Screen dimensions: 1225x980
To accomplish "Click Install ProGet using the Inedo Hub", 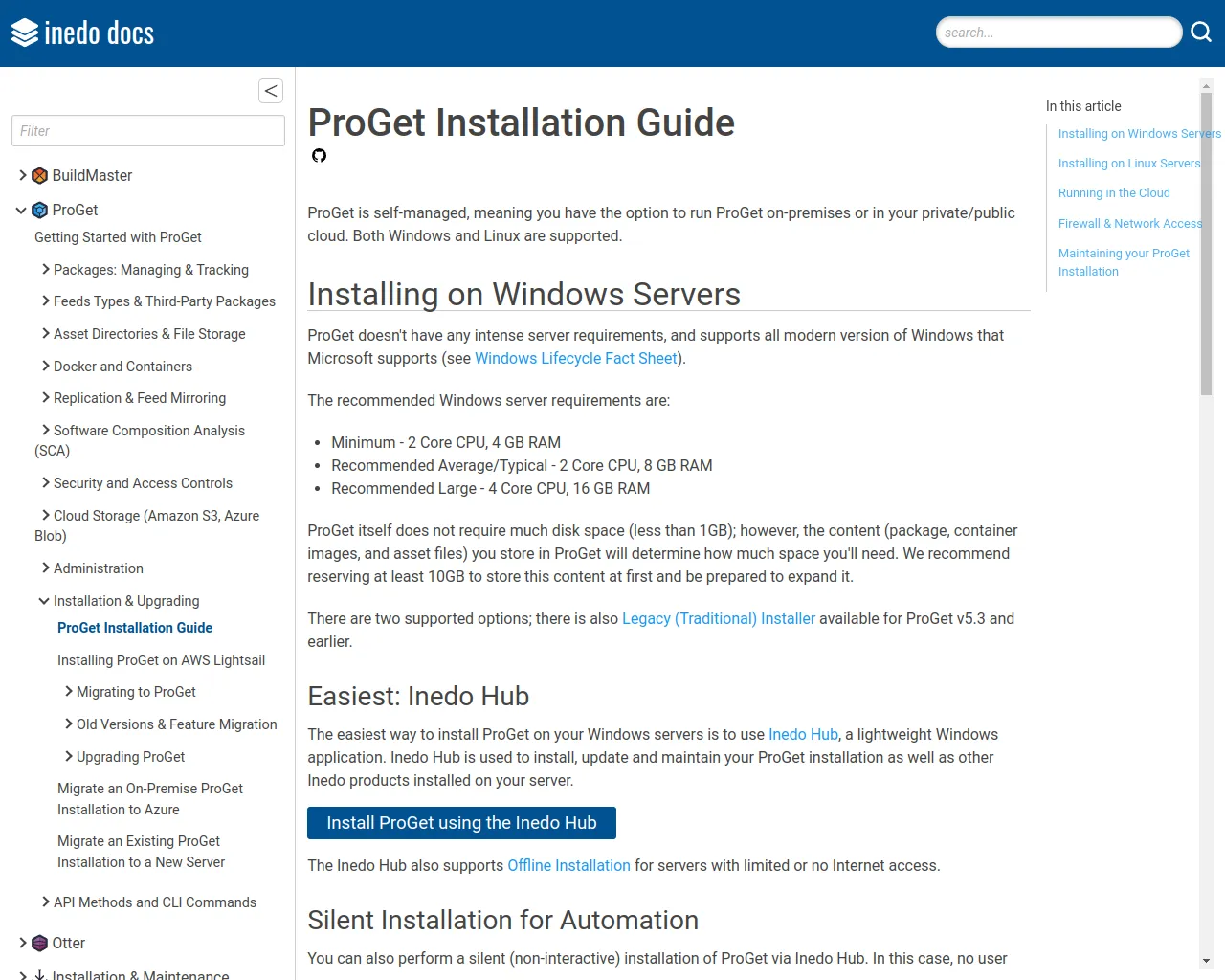I will click(461, 823).
